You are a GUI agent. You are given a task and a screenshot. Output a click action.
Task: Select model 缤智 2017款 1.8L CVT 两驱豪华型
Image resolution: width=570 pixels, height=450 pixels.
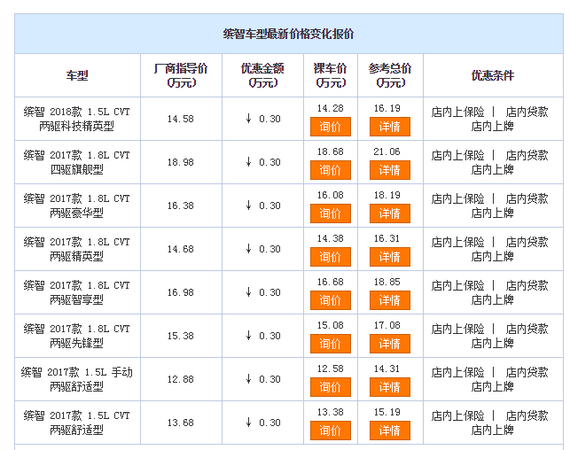click(77, 206)
